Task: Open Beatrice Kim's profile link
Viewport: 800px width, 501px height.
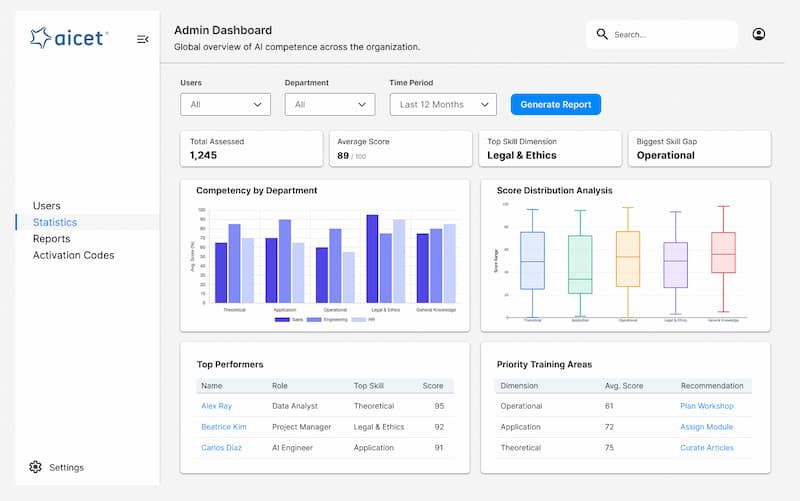Action: click(223, 427)
